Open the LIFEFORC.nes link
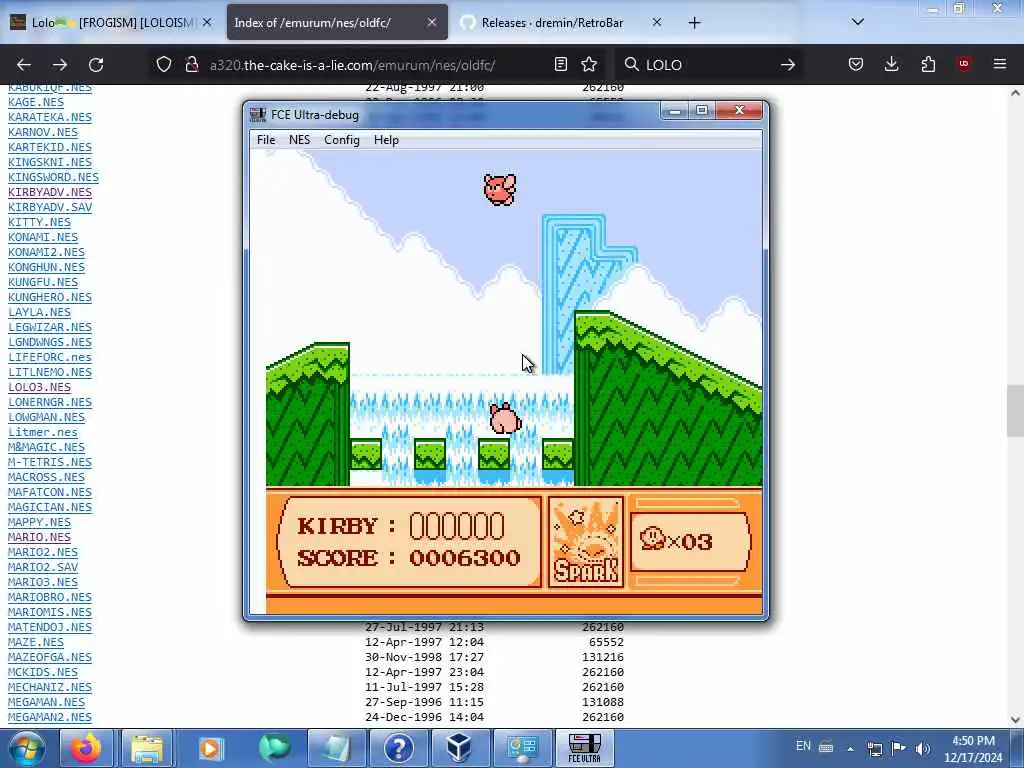1024x768 pixels. coord(50,357)
